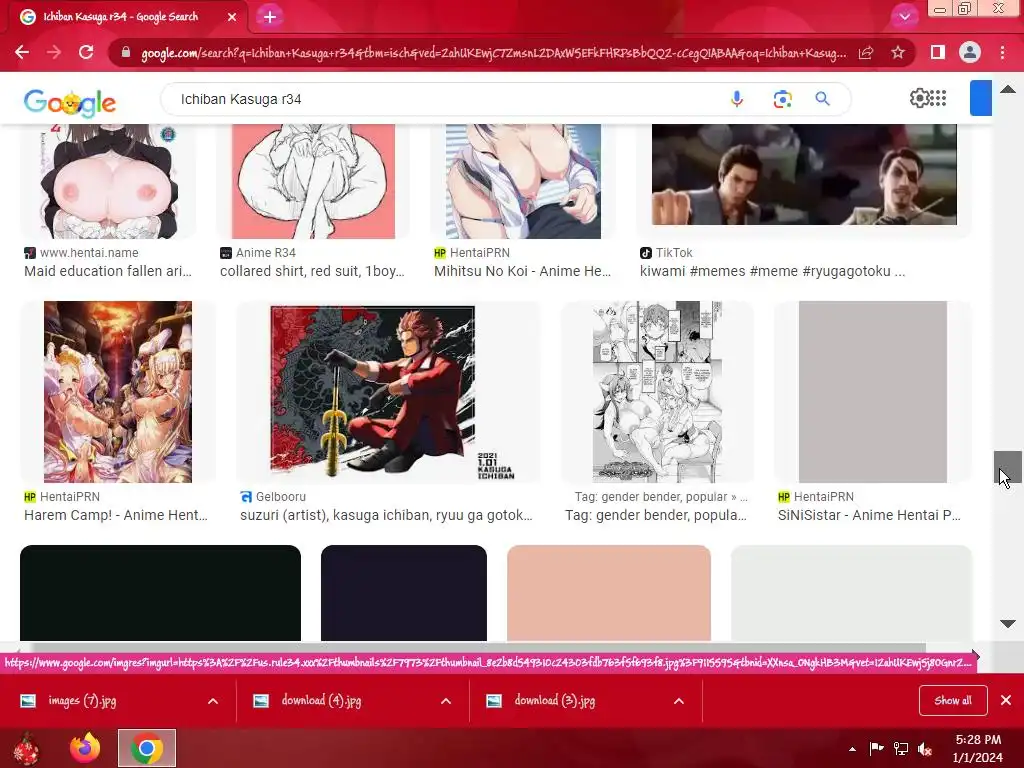Open the tab search dropdown
Viewport: 1024px width, 768px height.
coord(904,17)
